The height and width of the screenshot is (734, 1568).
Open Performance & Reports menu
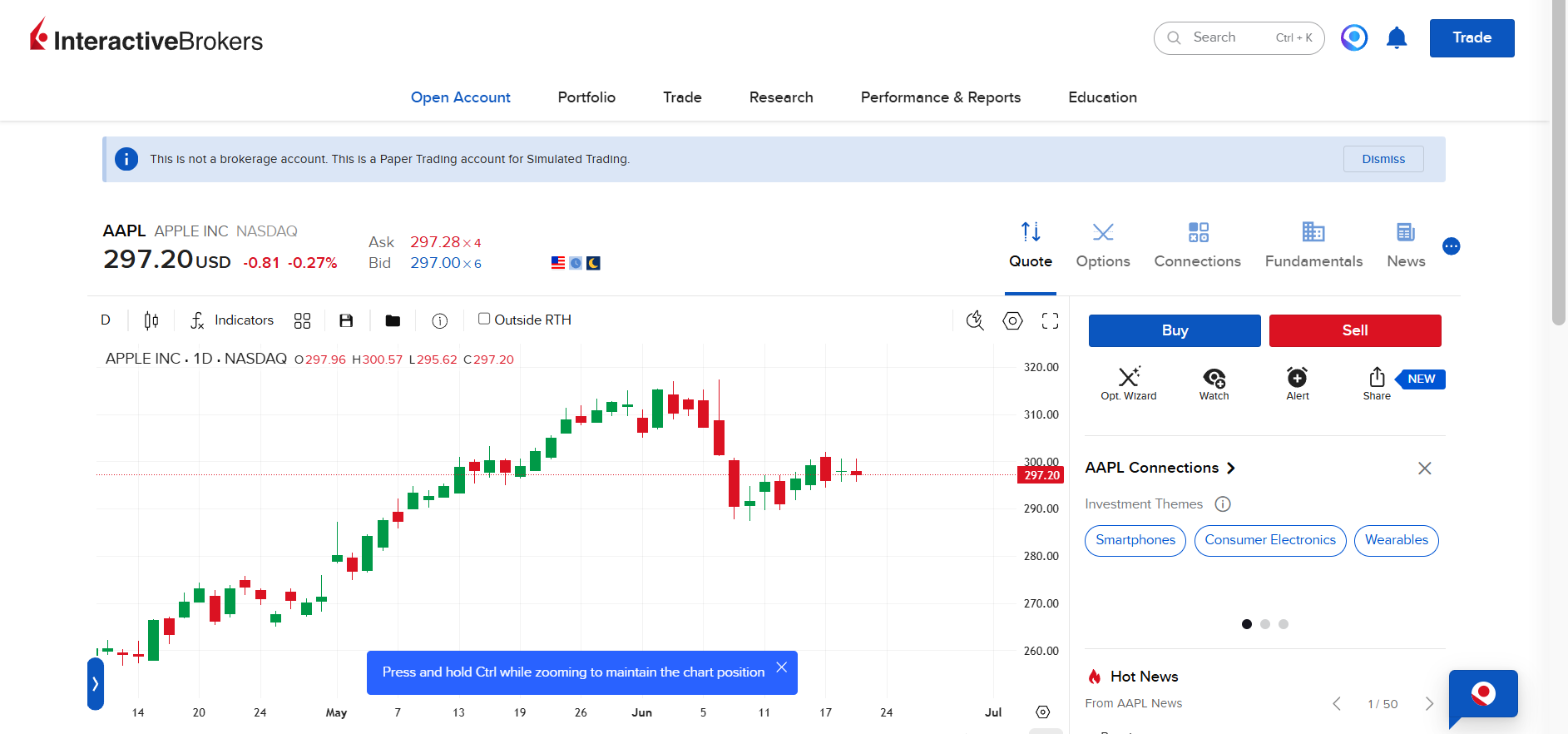tap(941, 97)
